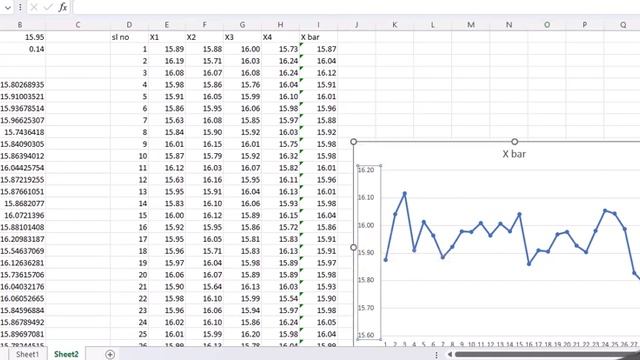Open the Name Box dropdown arrow

pyautogui.click(x=8, y=7)
